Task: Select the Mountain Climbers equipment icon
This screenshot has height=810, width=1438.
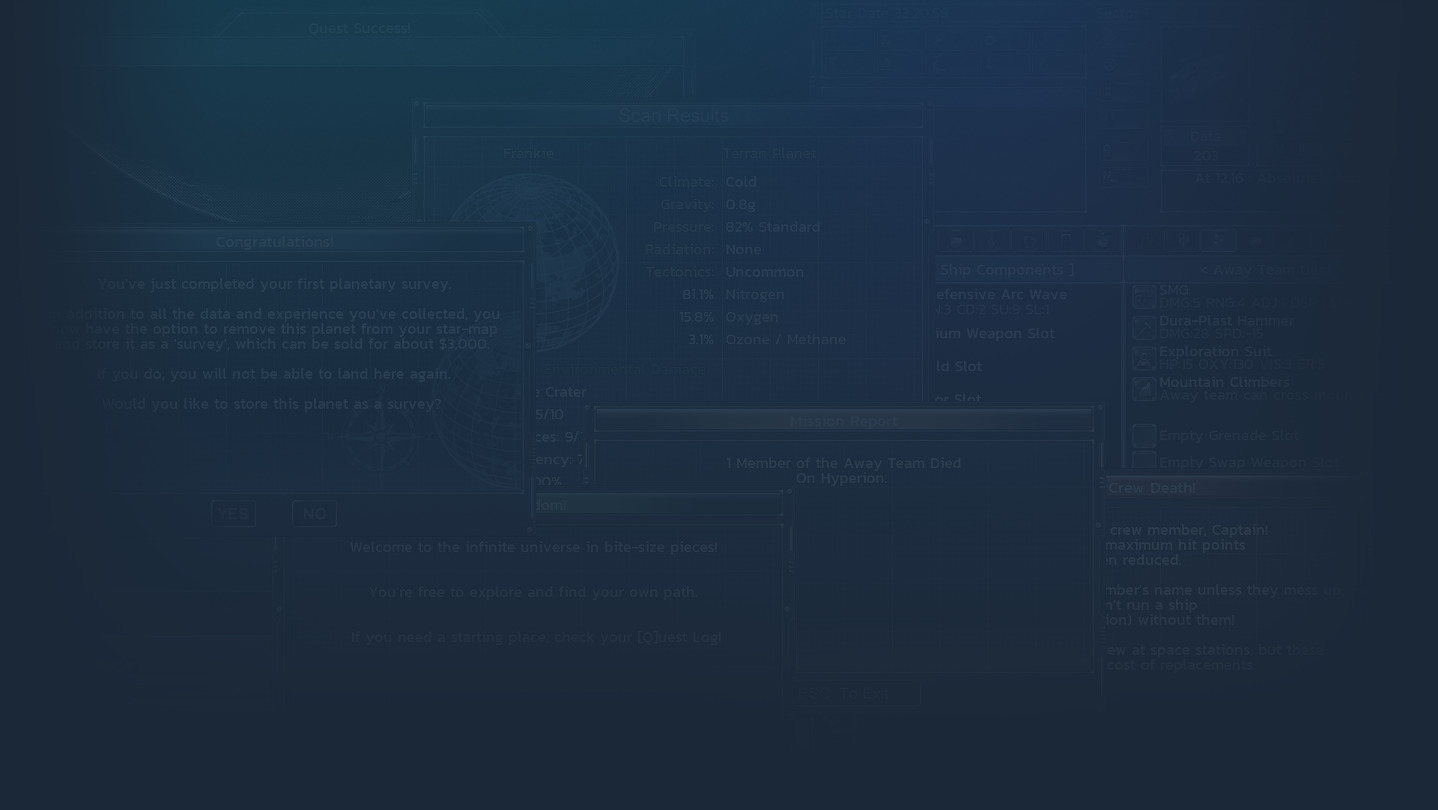Action: [1143, 389]
